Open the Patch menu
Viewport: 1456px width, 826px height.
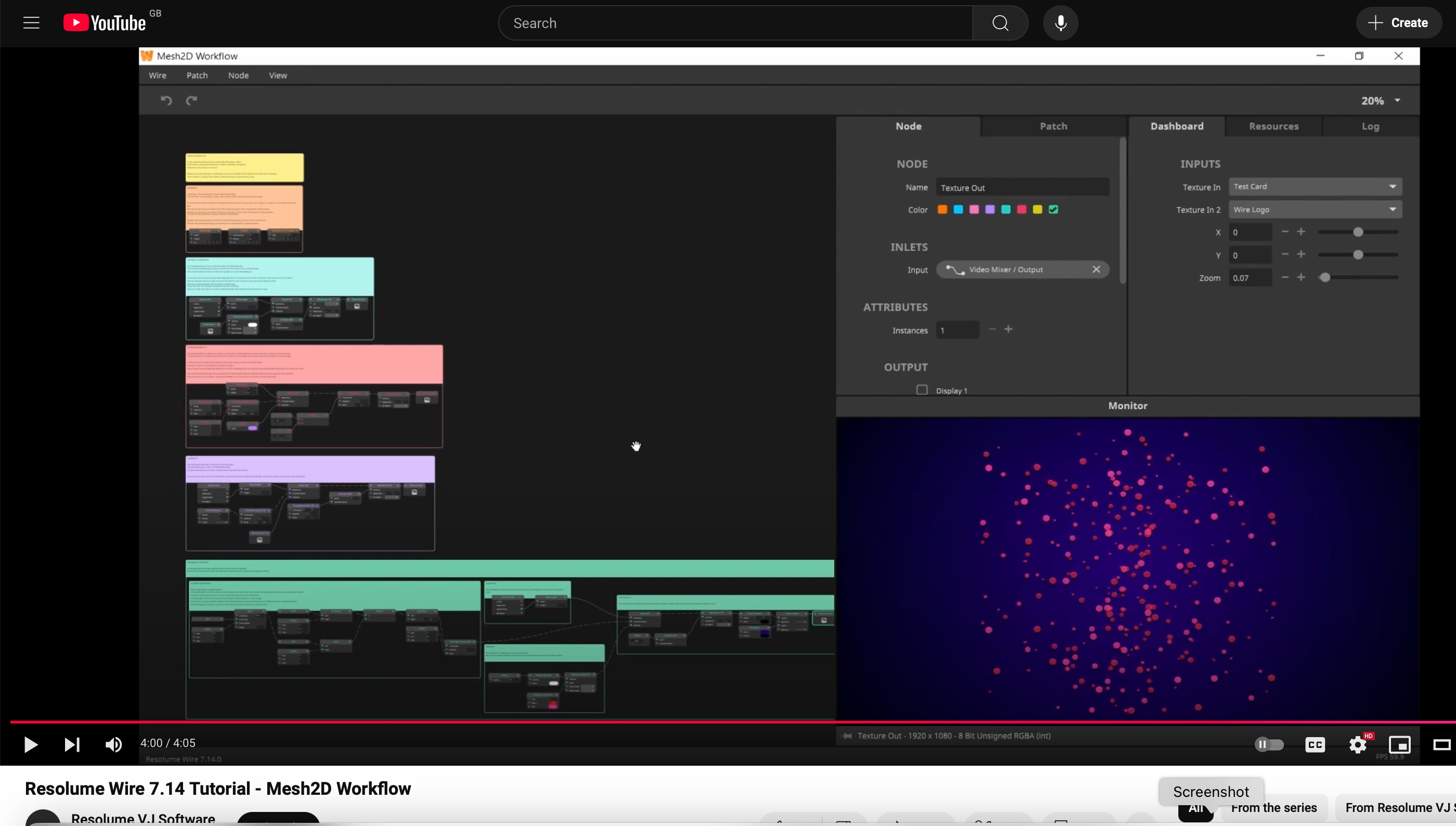pyautogui.click(x=197, y=75)
